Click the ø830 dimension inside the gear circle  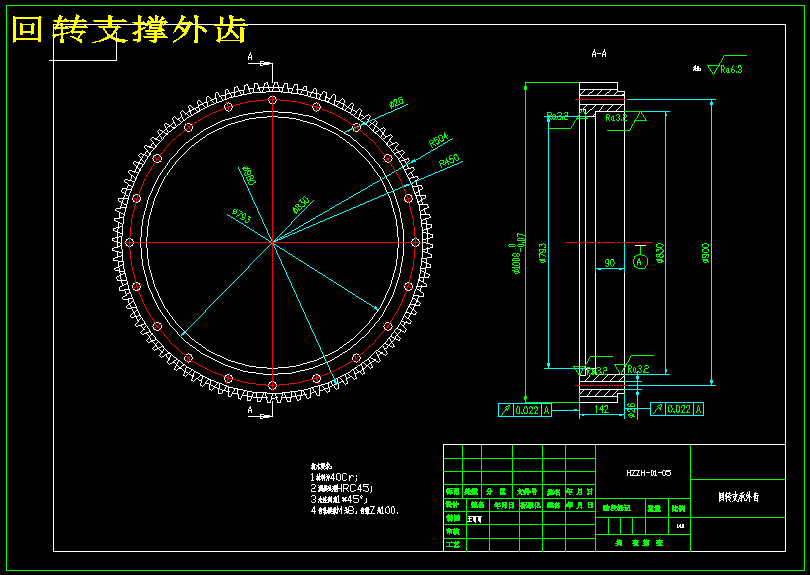pyautogui.click(x=301, y=205)
